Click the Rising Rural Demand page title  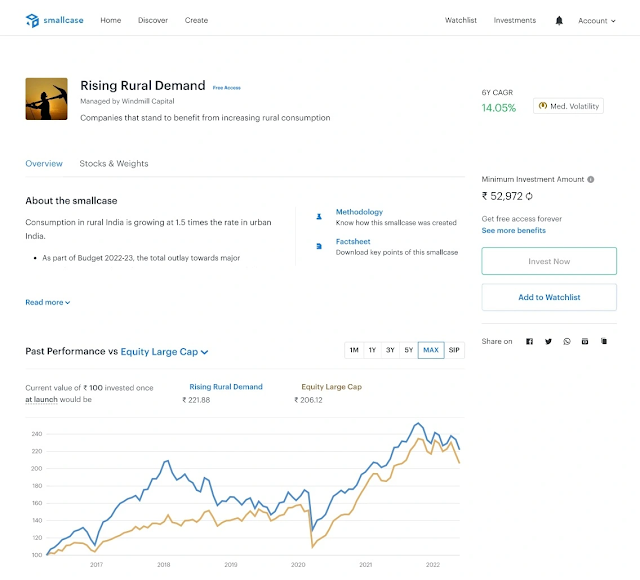[143, 86]
